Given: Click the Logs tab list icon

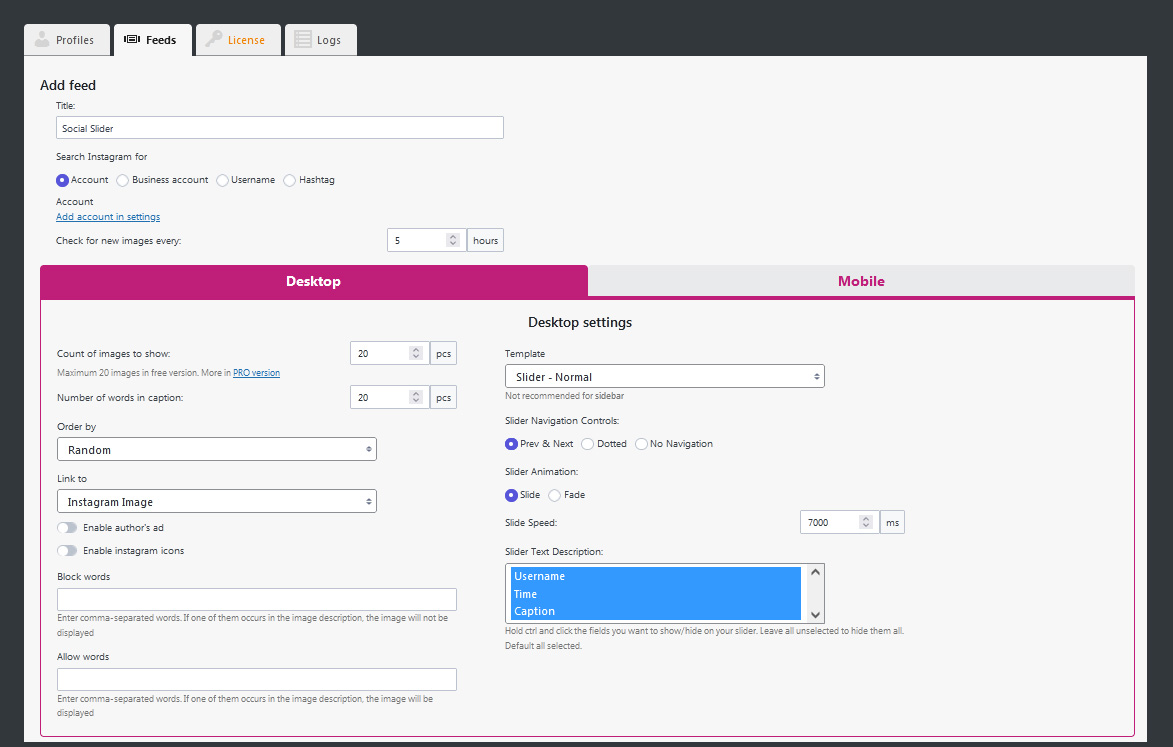Looking at the screenshot, I should [x=303, y=40].
